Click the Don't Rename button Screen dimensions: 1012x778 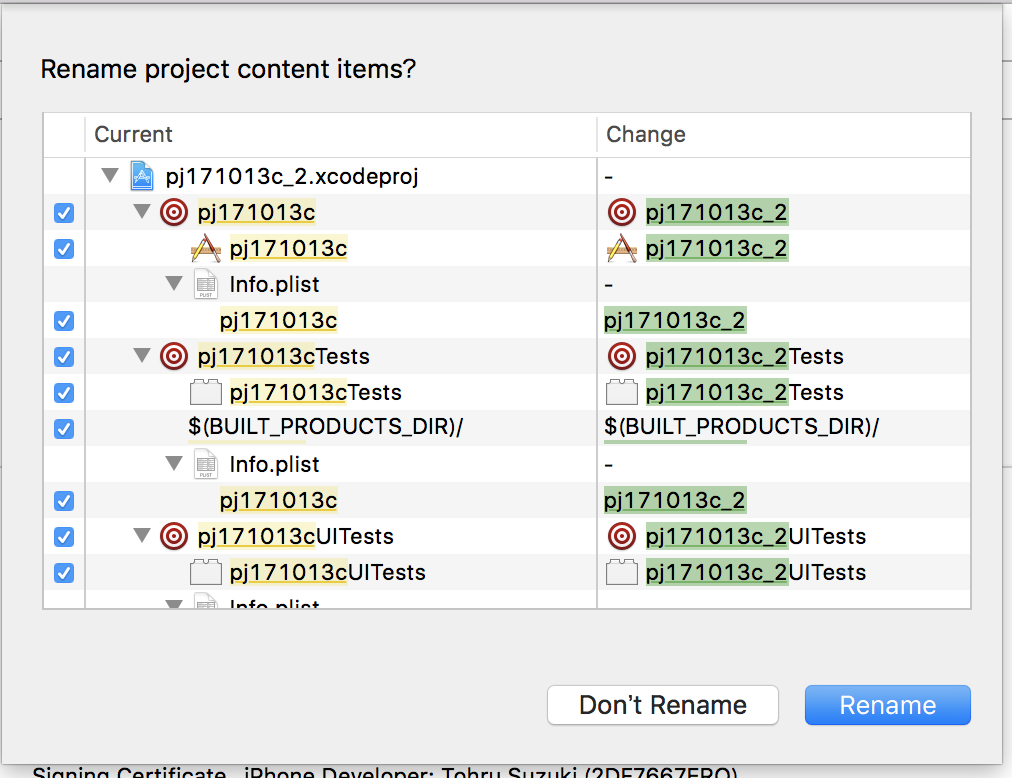pos(663,705)
